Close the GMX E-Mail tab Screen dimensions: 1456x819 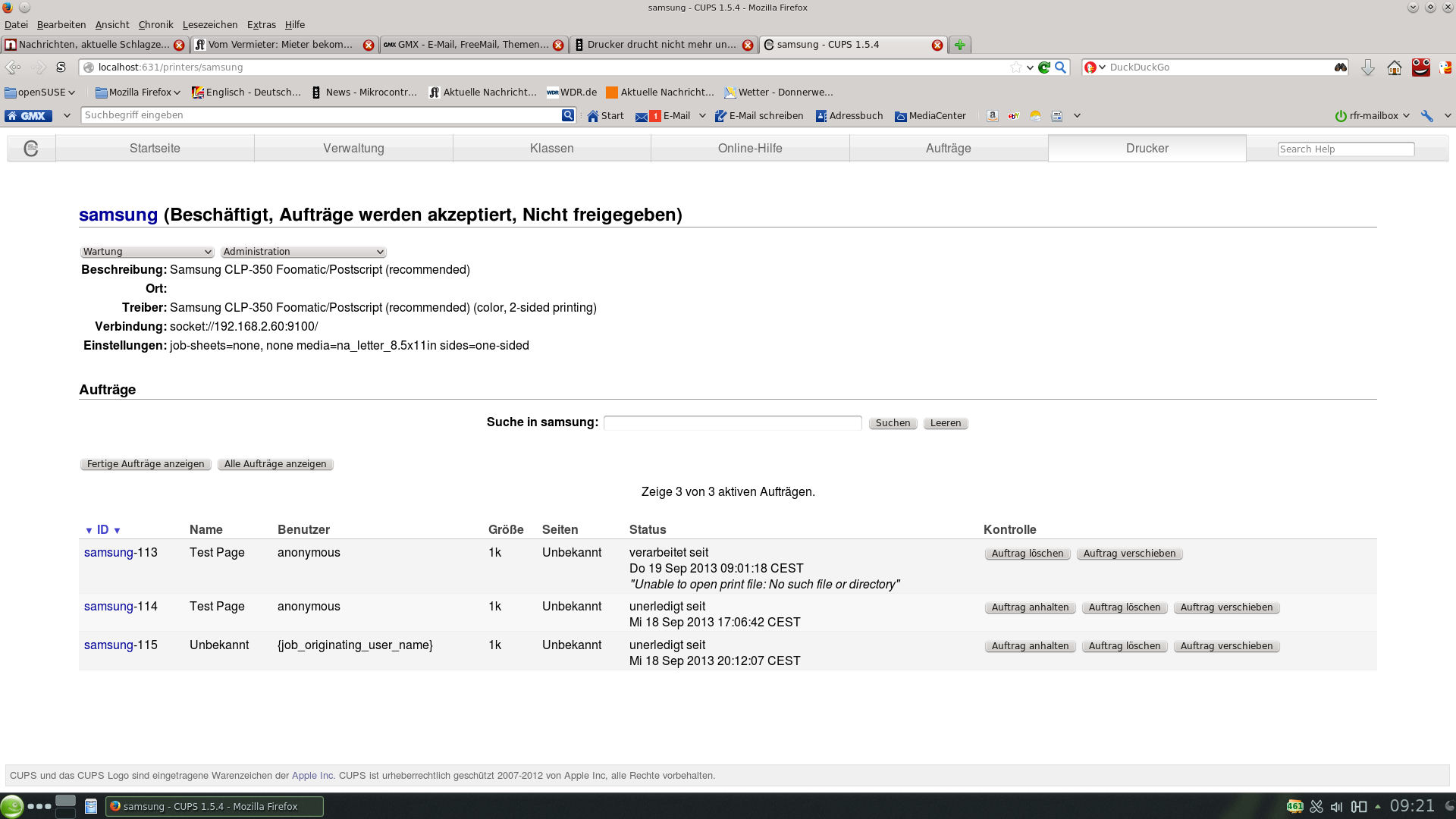[558, 45]
